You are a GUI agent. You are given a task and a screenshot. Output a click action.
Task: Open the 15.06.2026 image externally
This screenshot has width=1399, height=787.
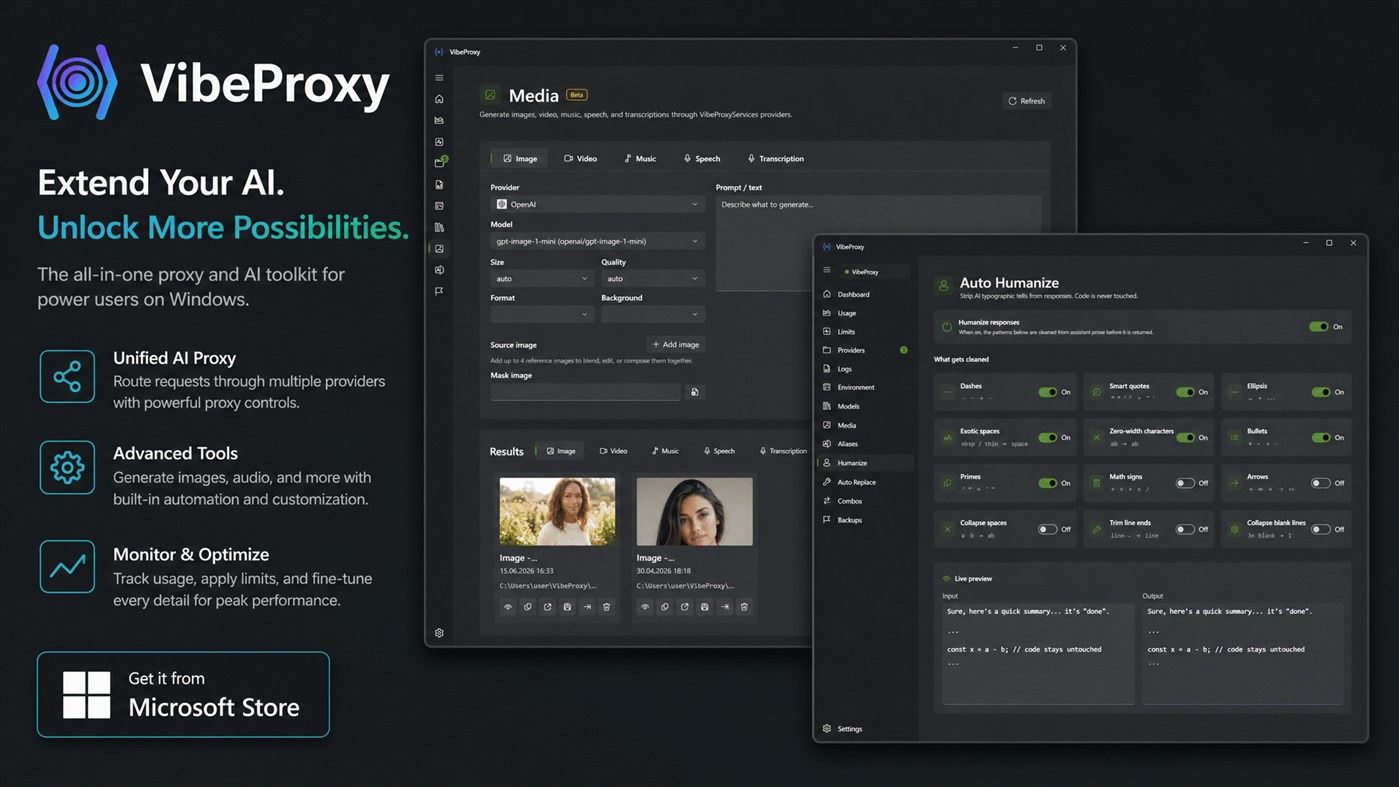click(x=547, y=607)
